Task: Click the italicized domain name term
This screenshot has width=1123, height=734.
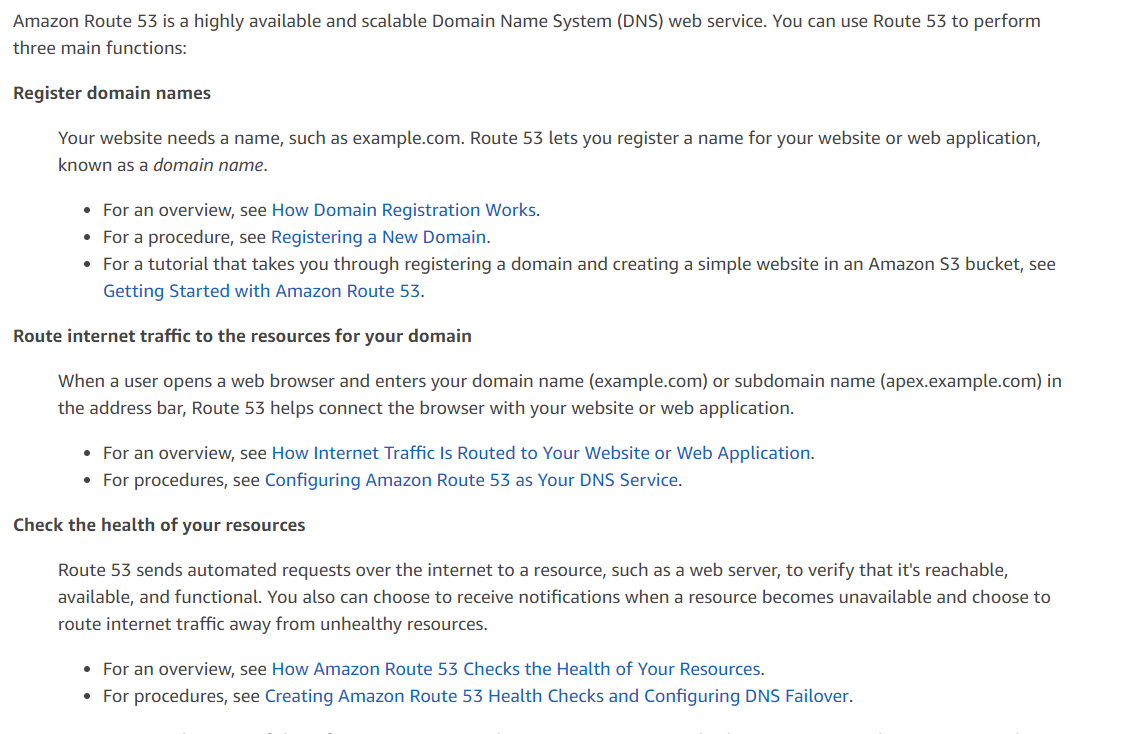Action: [208, 165]
